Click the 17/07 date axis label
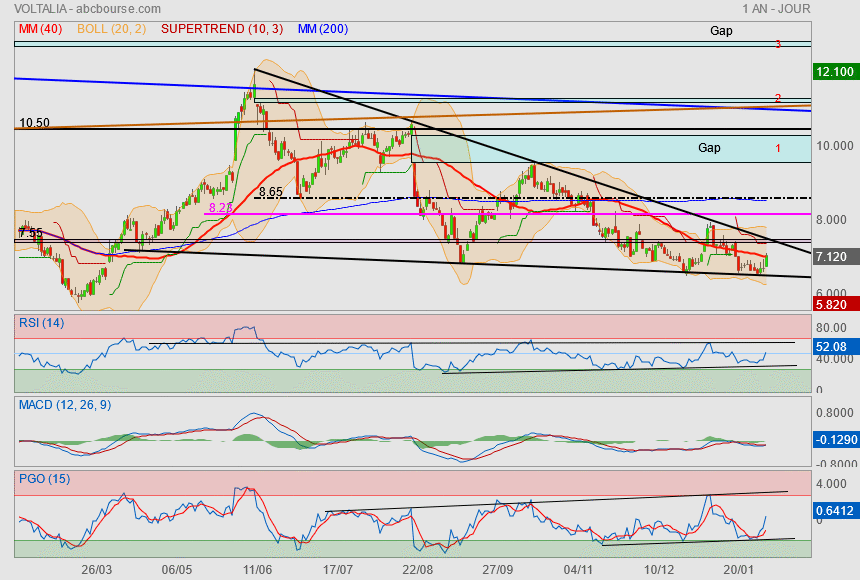 coord(337,570)
